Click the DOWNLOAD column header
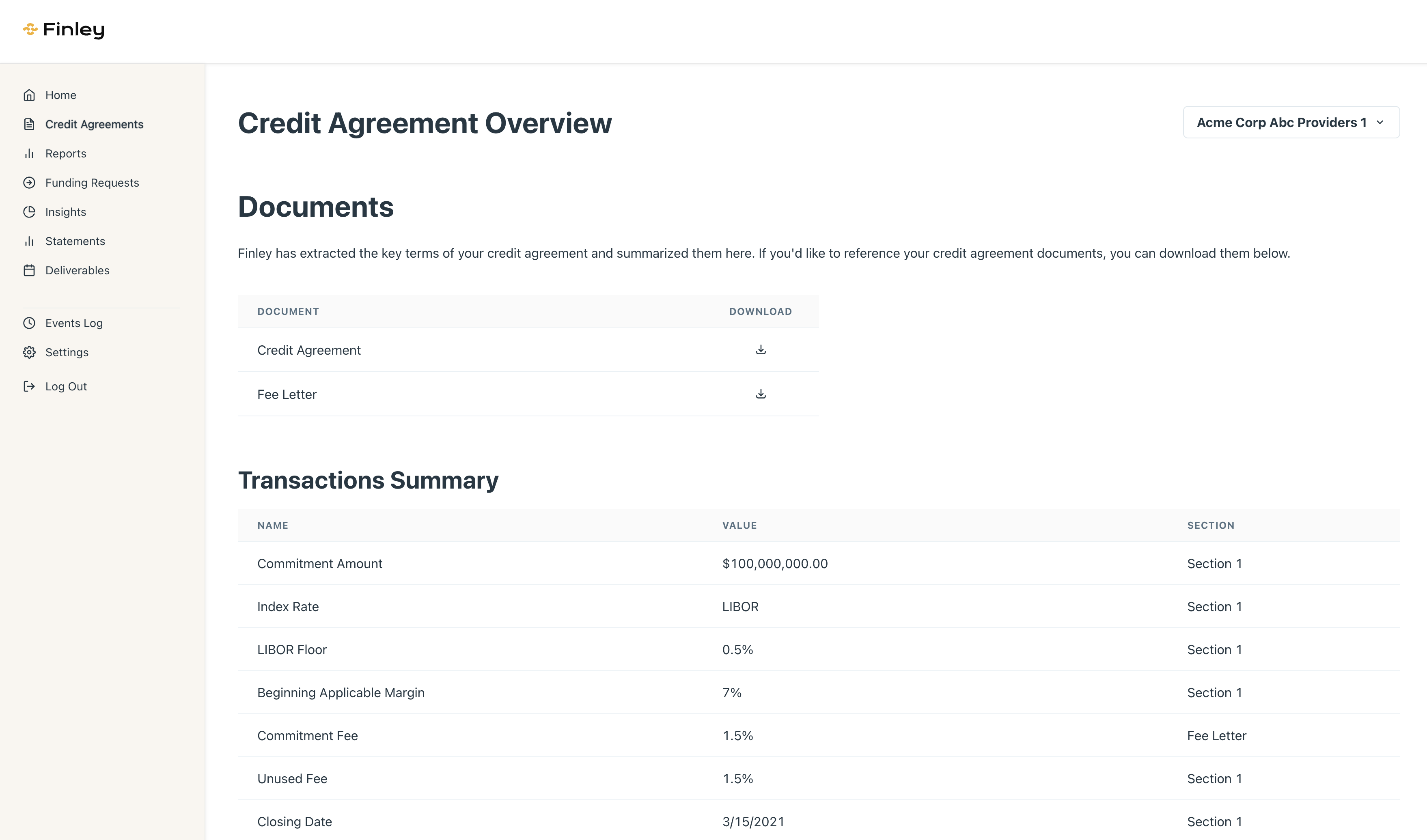The image size is (1427, 840). tap(760, 312)
